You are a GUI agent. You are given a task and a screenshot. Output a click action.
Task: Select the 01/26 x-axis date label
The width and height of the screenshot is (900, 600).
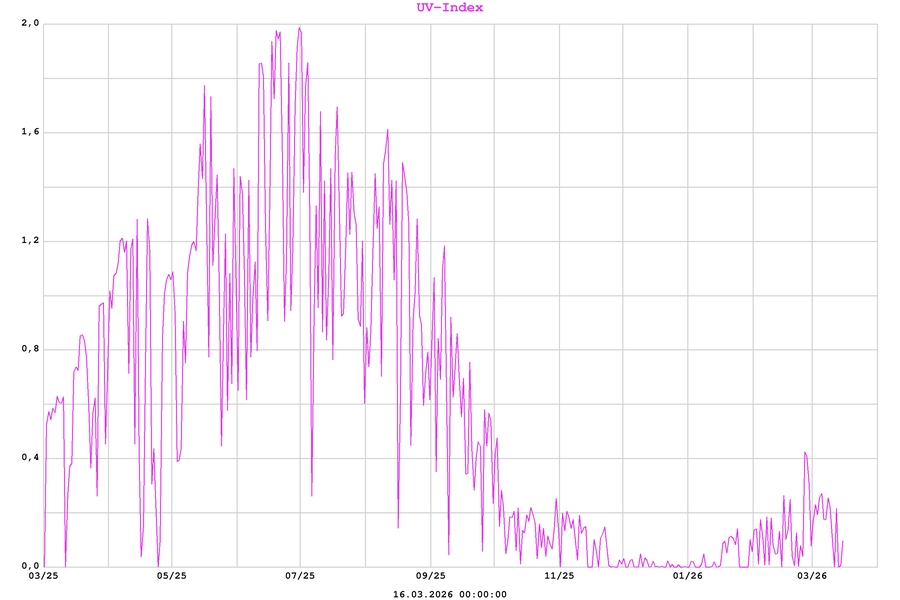(687, 576)
